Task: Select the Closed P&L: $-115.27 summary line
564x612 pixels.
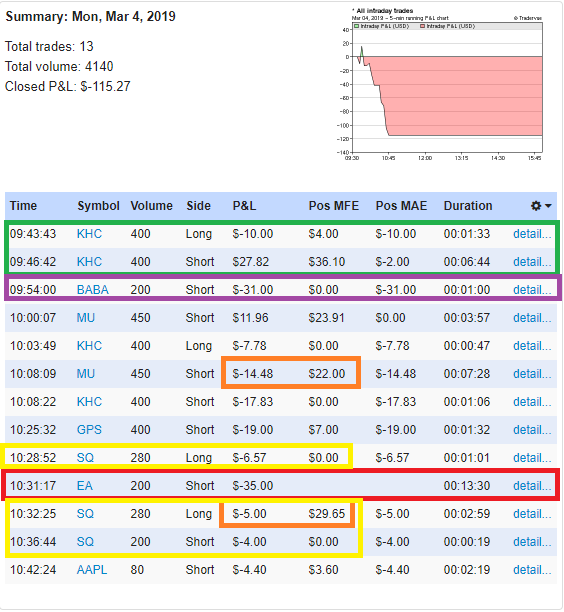Action: click(x=68, y=86)
